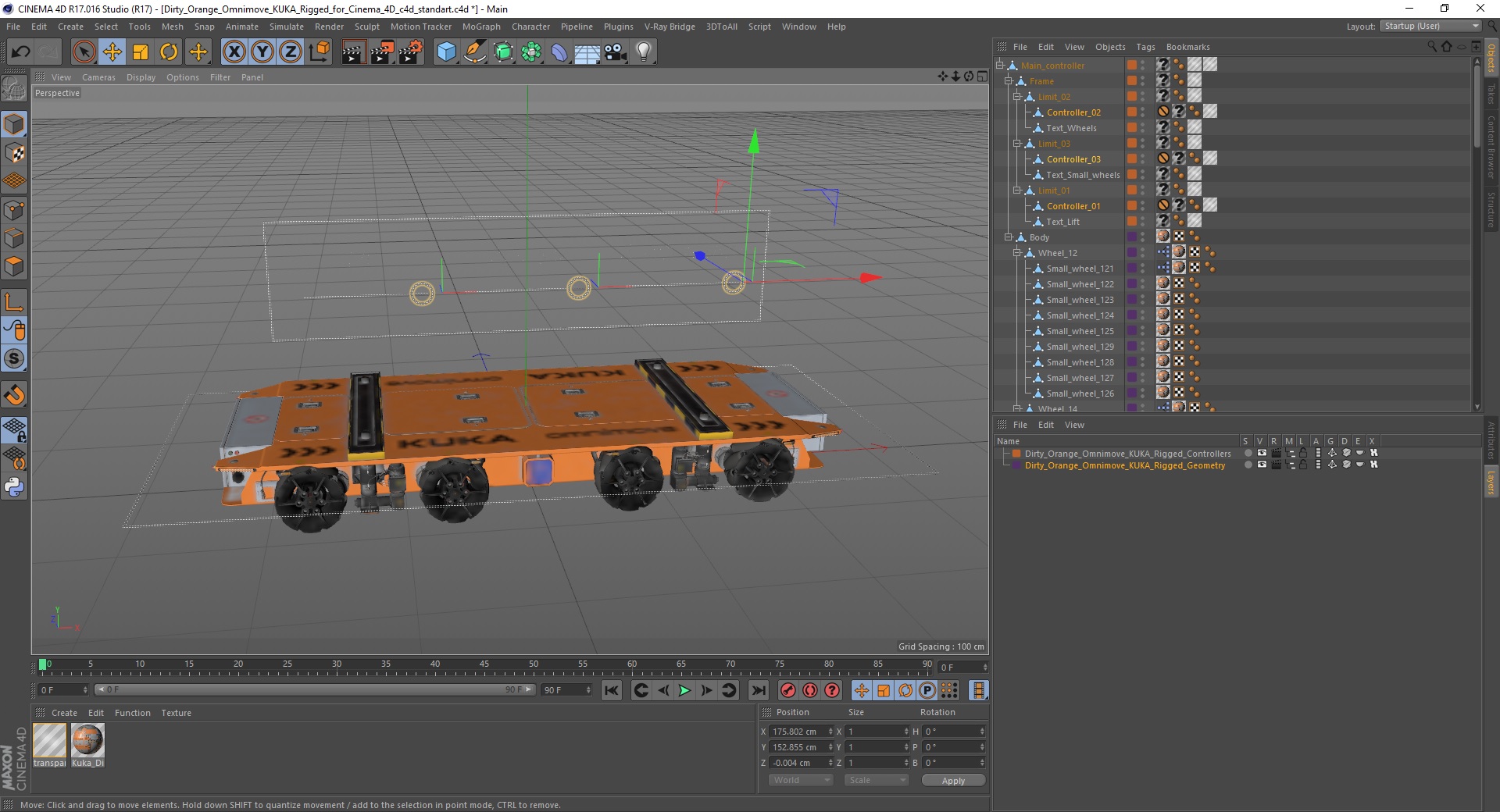
Task: Open the Scale mode dropdown
Action: (876, 780)
